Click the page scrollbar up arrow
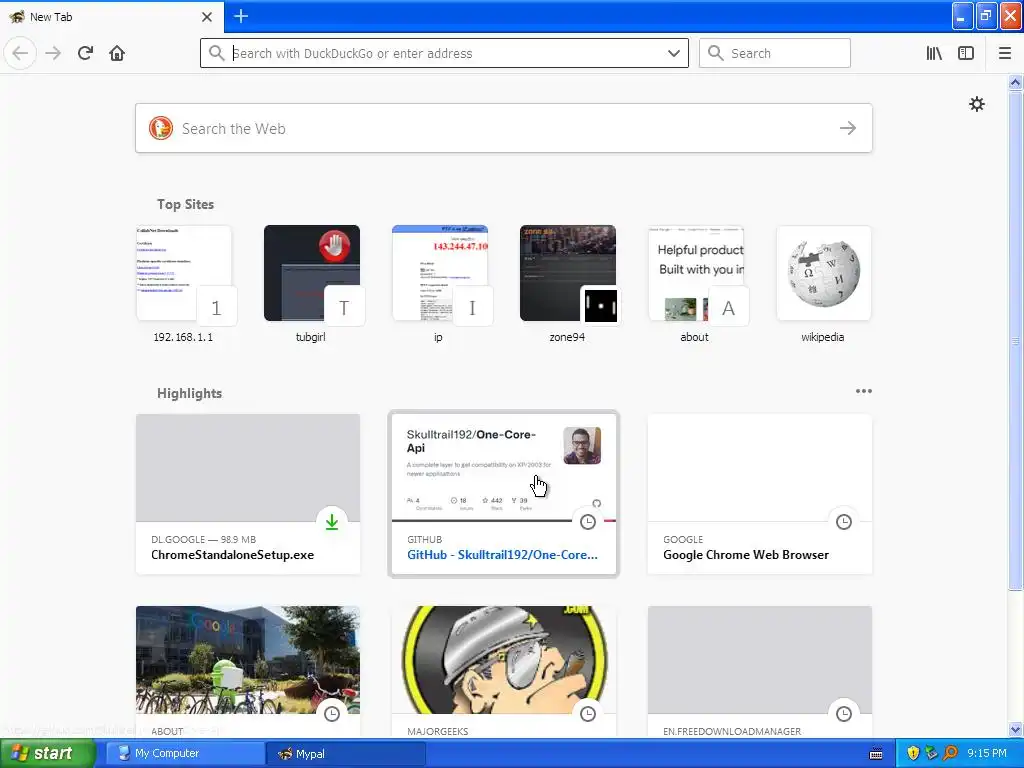This screenshot has height=768, width=1024. (x=1015, y=82)
